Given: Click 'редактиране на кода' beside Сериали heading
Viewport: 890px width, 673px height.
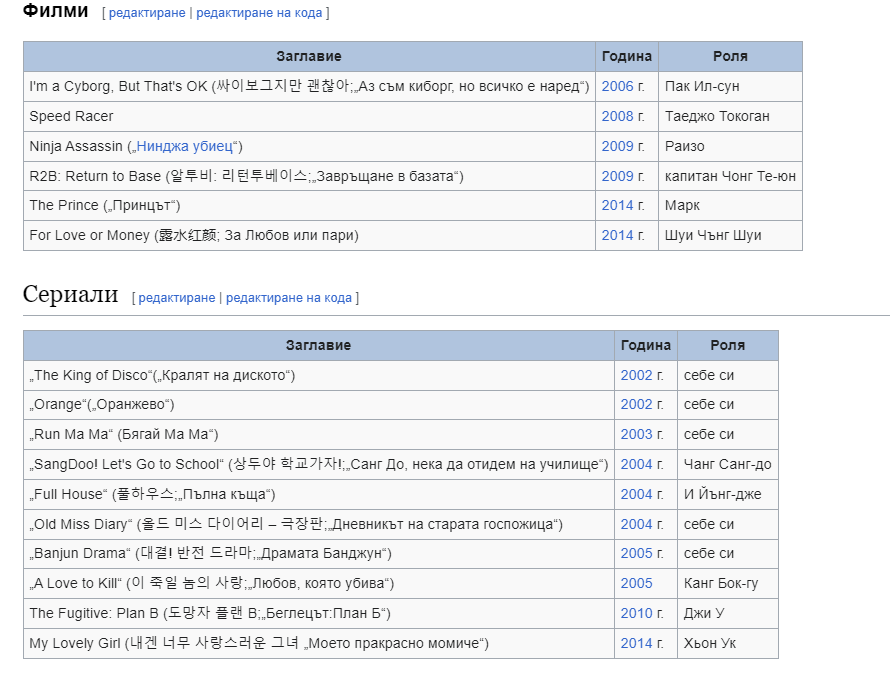Looking at the screenshot, I should (289, 298).
